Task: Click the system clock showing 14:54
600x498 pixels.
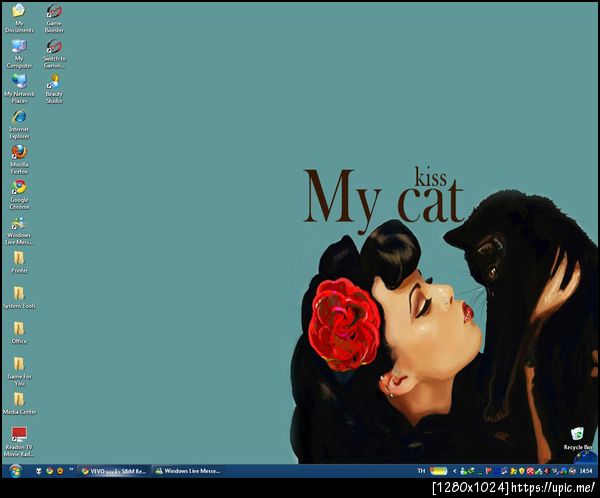Action: coord(586,471)
